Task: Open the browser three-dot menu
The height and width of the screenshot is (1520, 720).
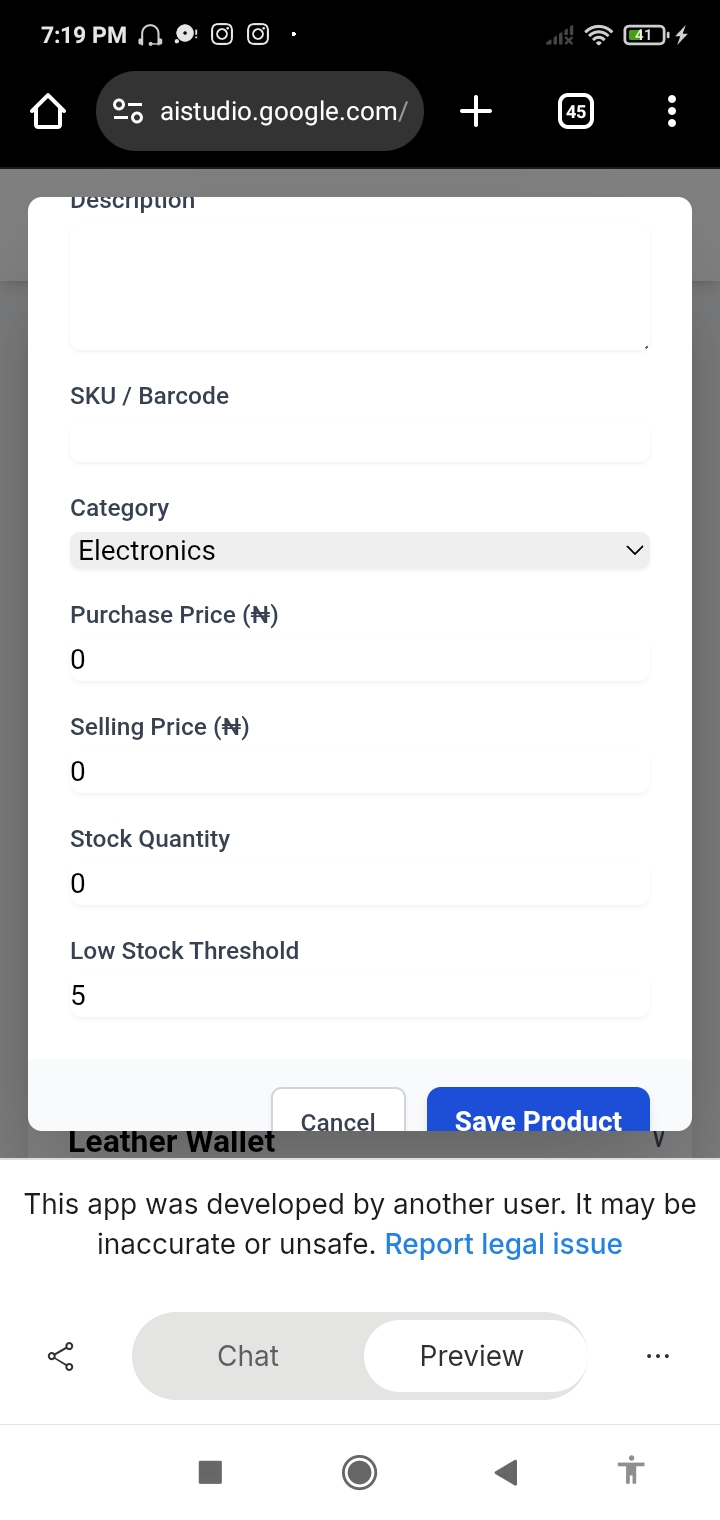Action: pos(671,112)
